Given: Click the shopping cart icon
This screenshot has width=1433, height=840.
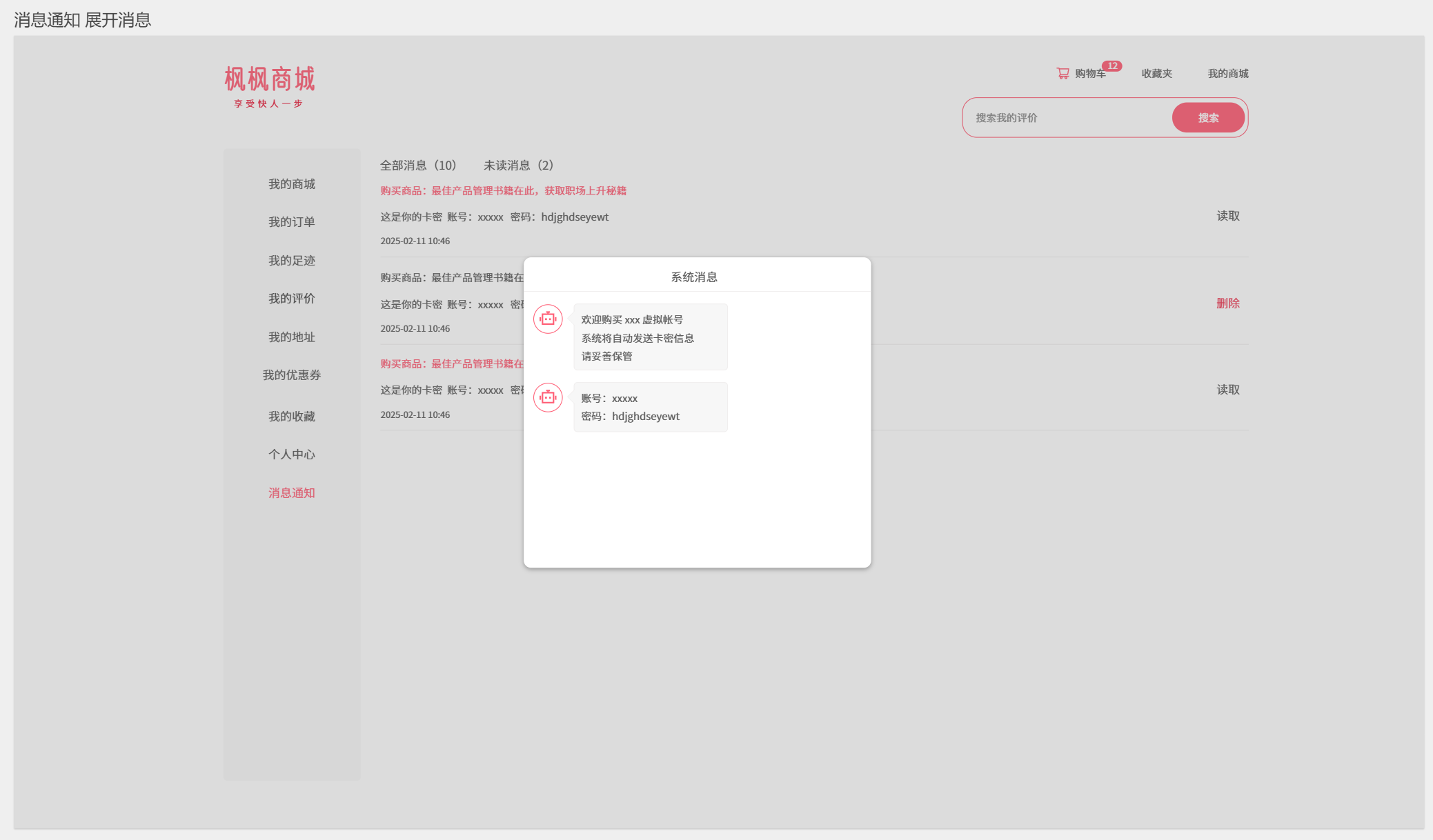Looking at the screenshot, I should (x=1063, y=73).
